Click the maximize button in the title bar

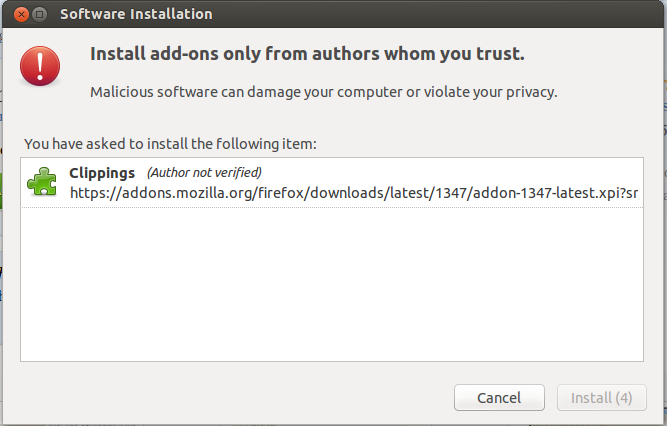(x=38, y=15)
